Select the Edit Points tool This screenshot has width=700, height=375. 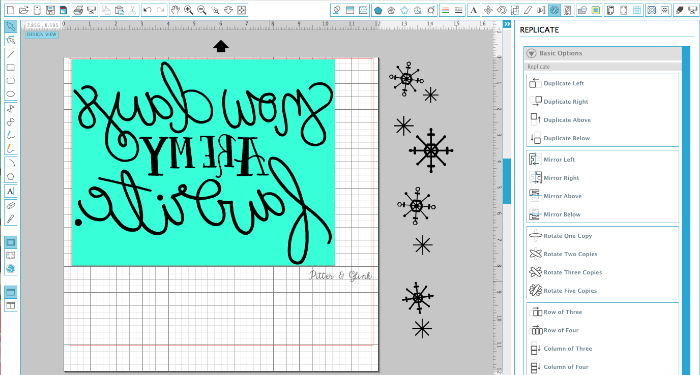tap(11, 40)
